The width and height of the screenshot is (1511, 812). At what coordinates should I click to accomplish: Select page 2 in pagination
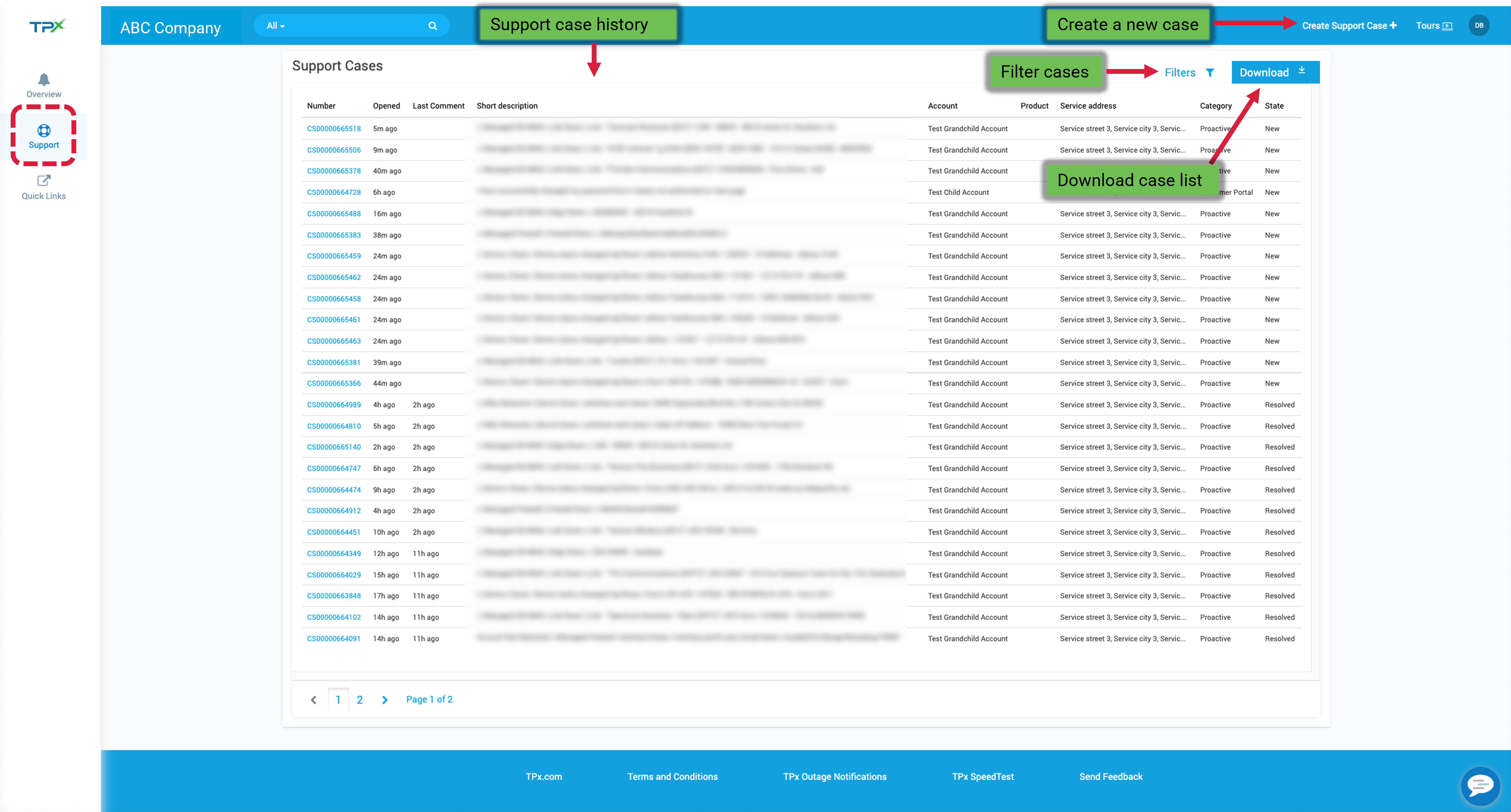click(360, 700)
